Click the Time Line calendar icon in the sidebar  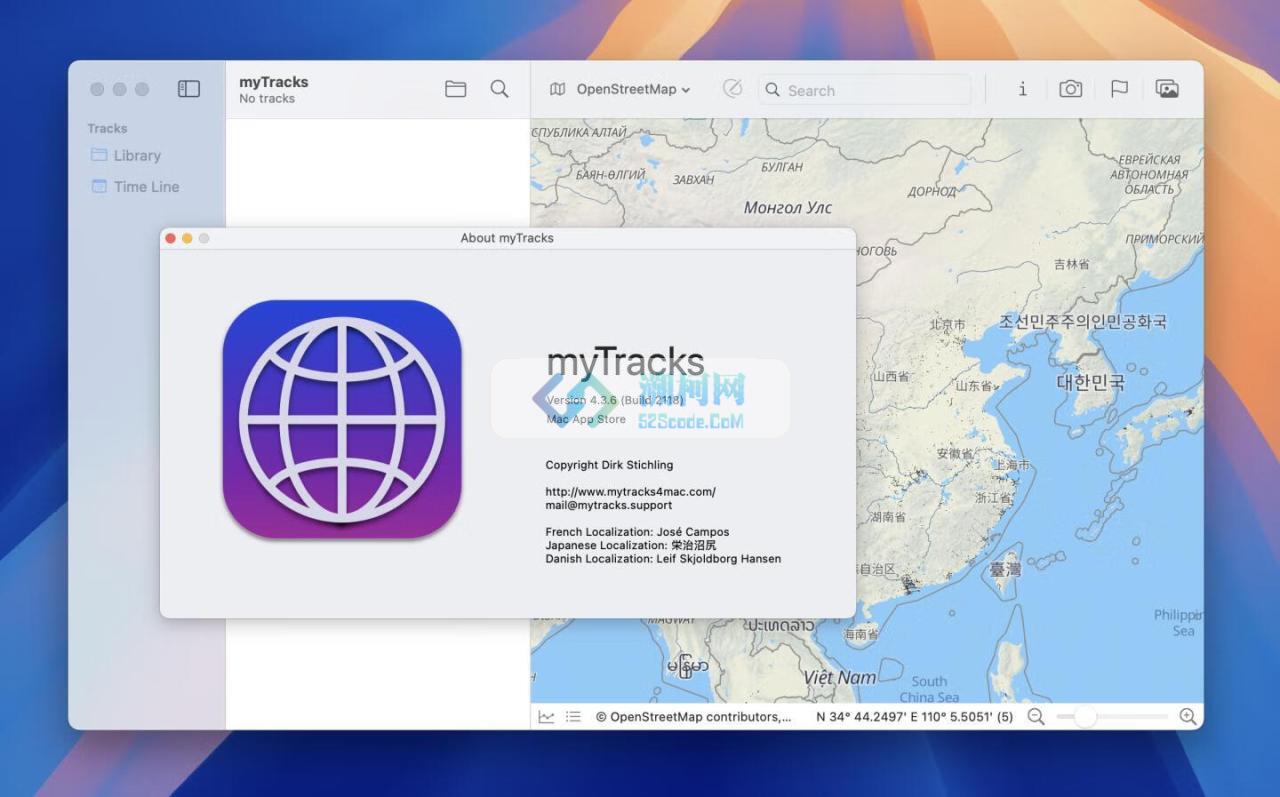(x=99, y=186)
